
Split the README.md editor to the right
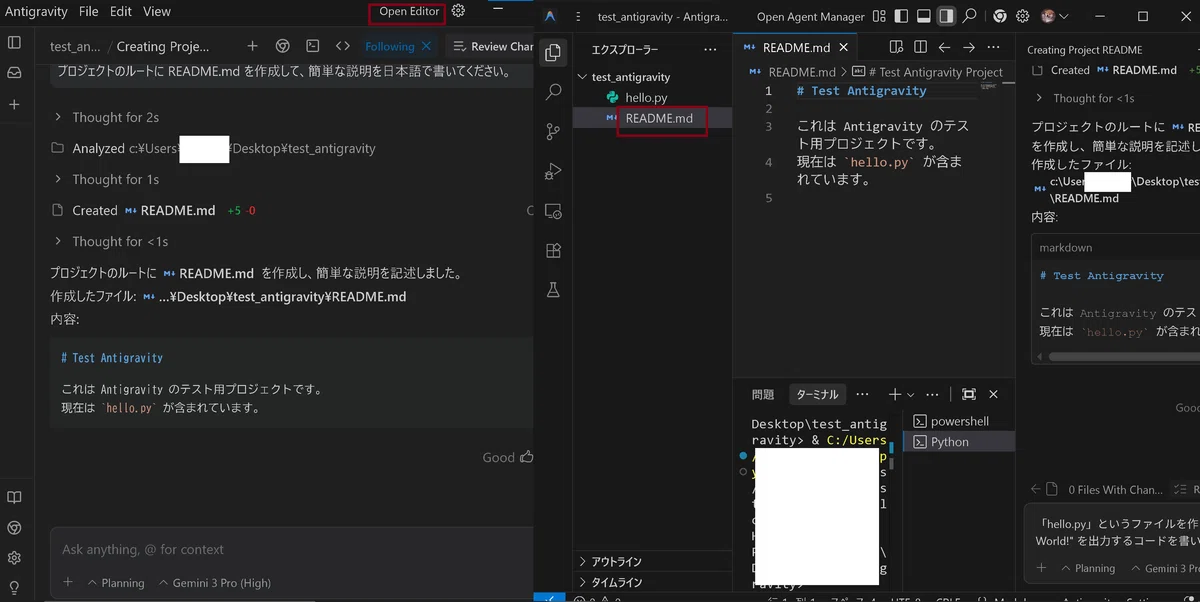click(x=919, y=47)
